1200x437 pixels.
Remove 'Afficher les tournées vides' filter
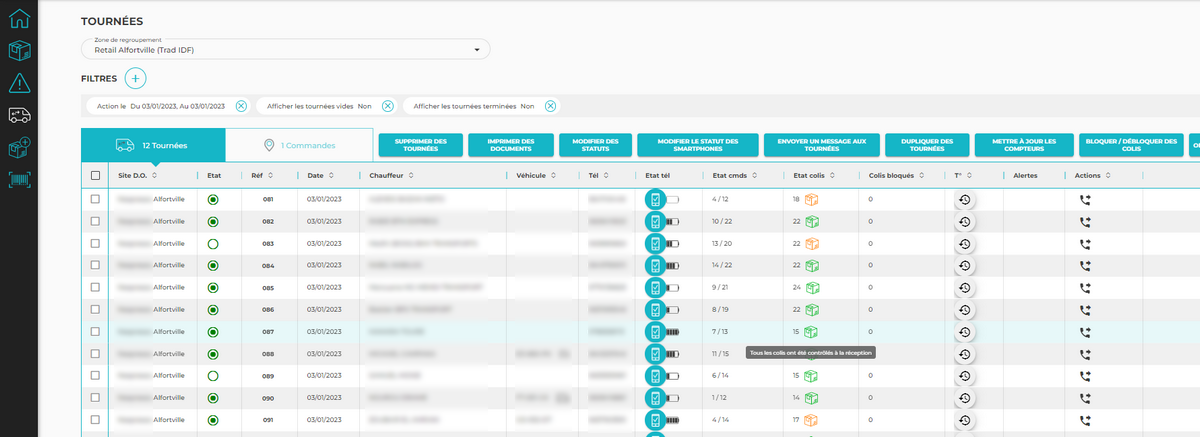pyautogui.click(x=388, y=106)
